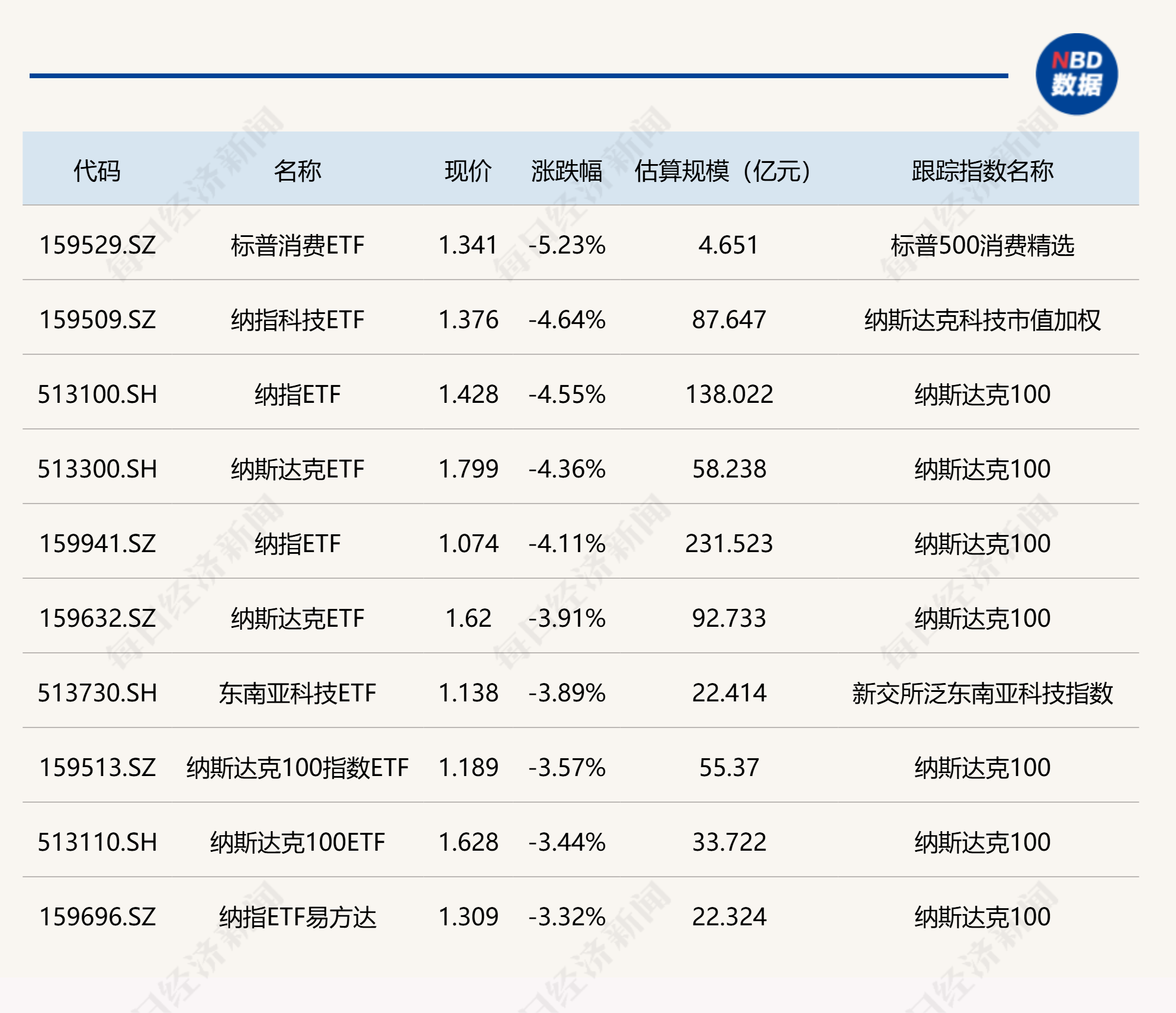Click the 513110.SH code cell
The height and width of the screenshot is (1013, 1176).
(x=98, y=842)
